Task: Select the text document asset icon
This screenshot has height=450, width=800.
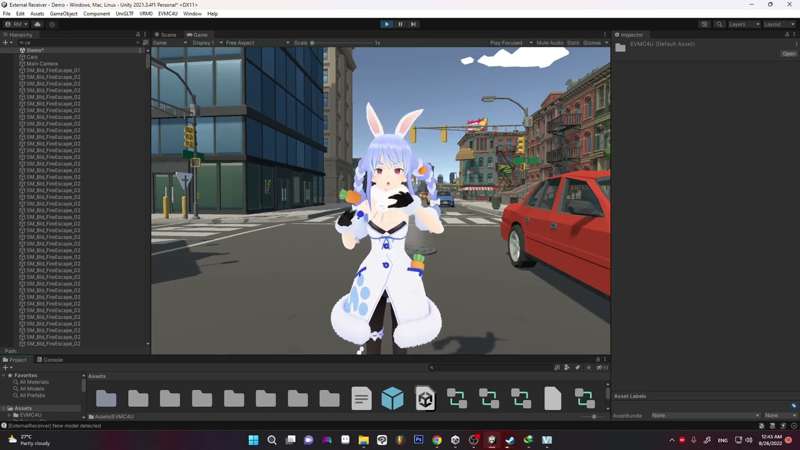Action: click(x=361, y=399)
